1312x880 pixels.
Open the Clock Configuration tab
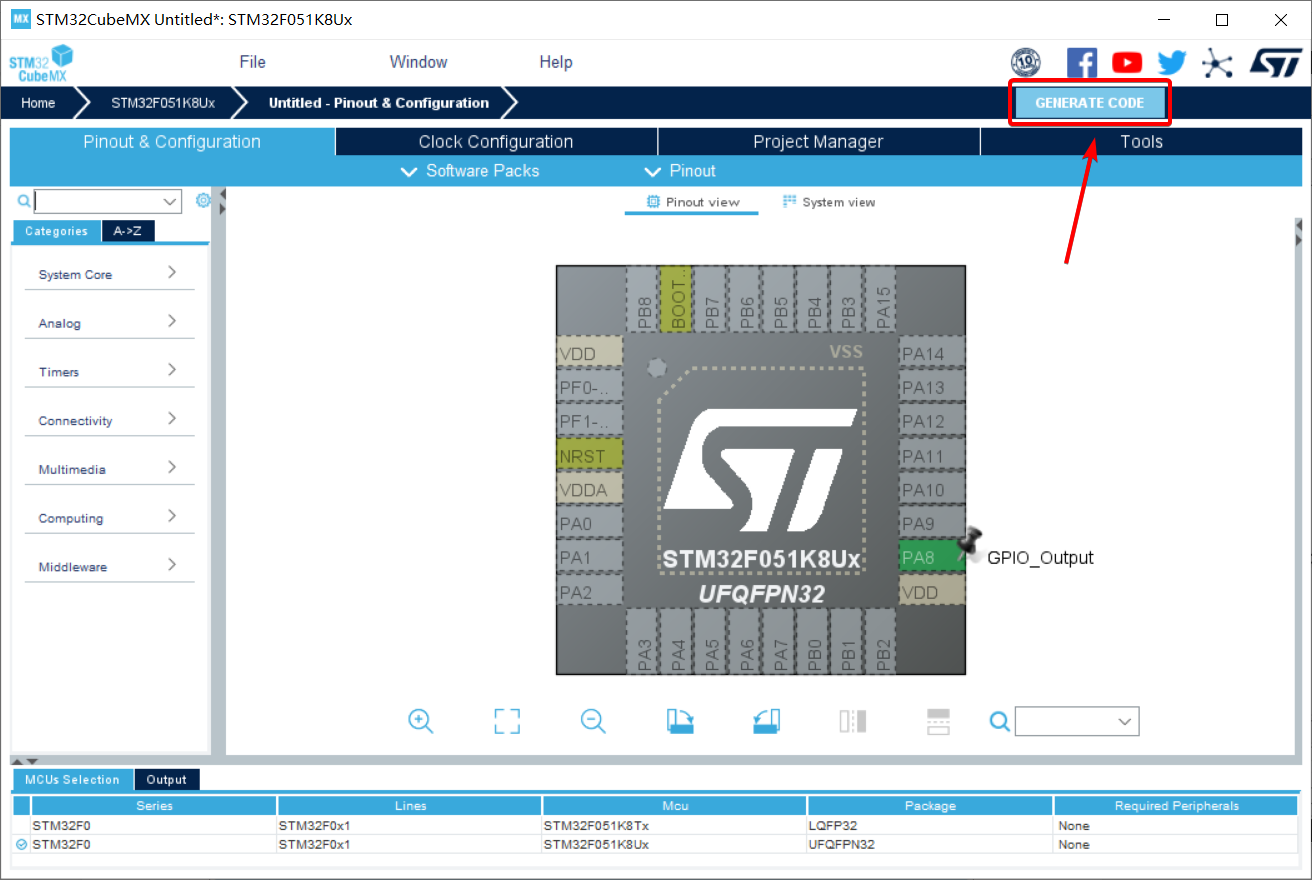click(x=496, y=142)
